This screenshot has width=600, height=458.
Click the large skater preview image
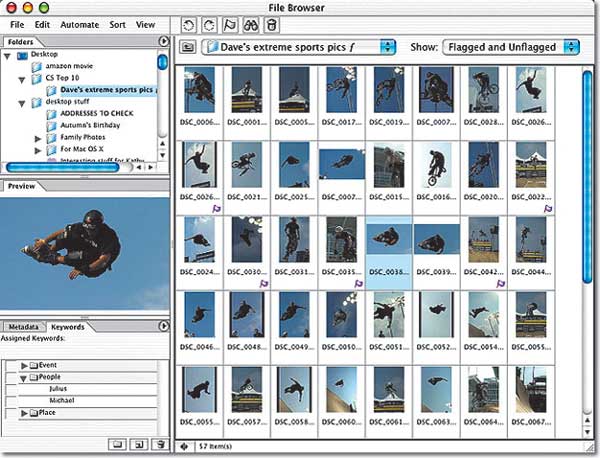(x=85, y=254)
